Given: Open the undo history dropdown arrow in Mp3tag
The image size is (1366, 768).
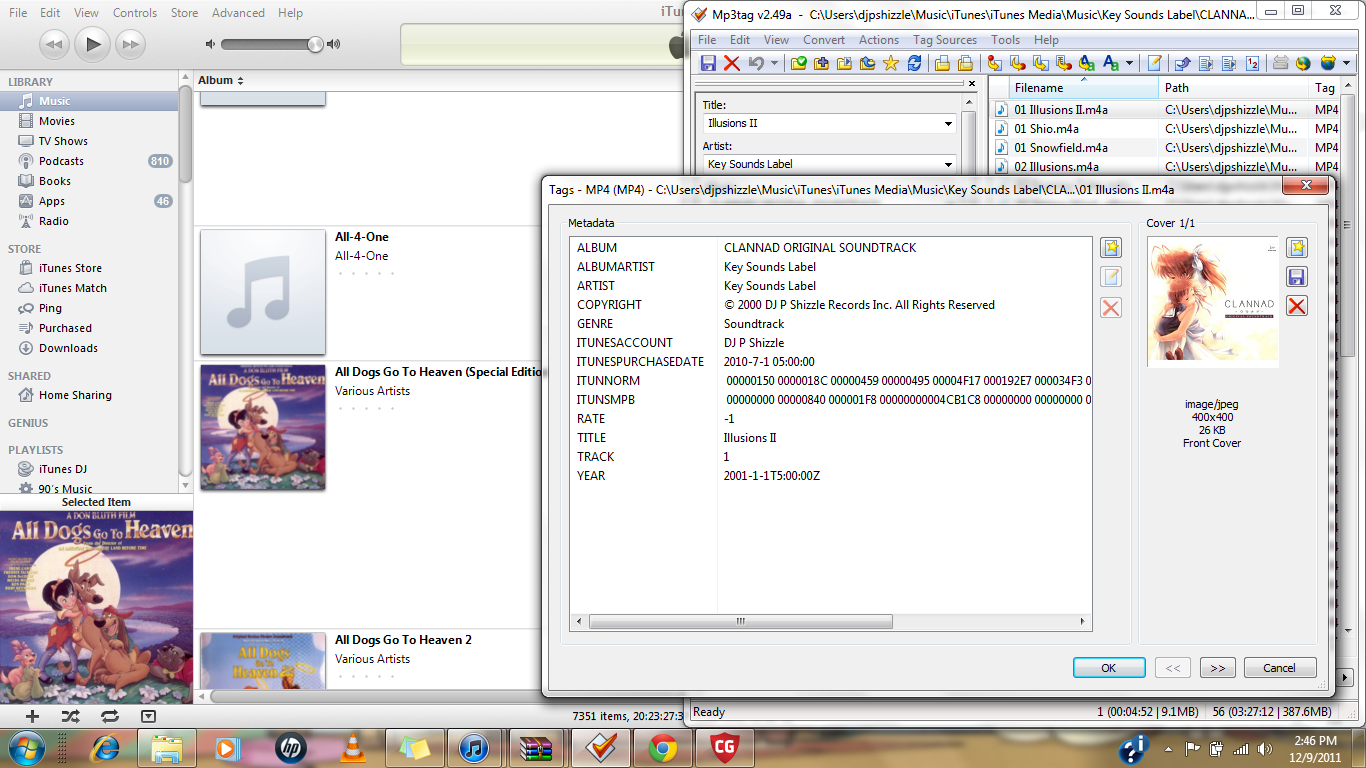Looking at the screenshot, I should coord(774,63).
